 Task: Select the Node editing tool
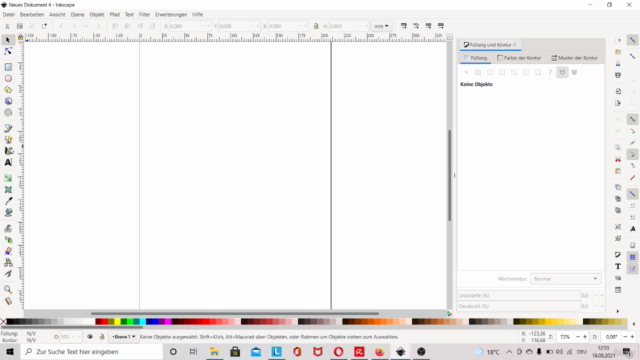pos(8,51)
